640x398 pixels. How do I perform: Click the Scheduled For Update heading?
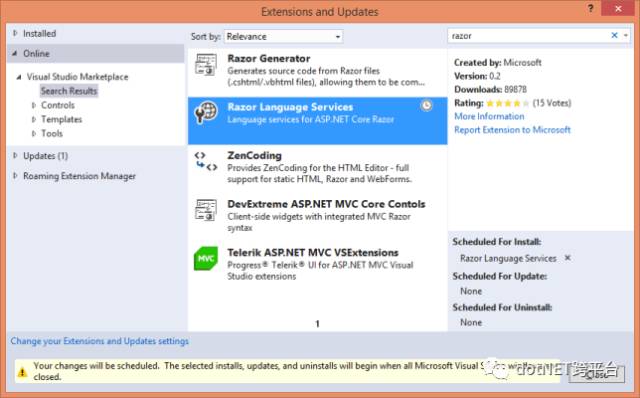pos(500,276)
